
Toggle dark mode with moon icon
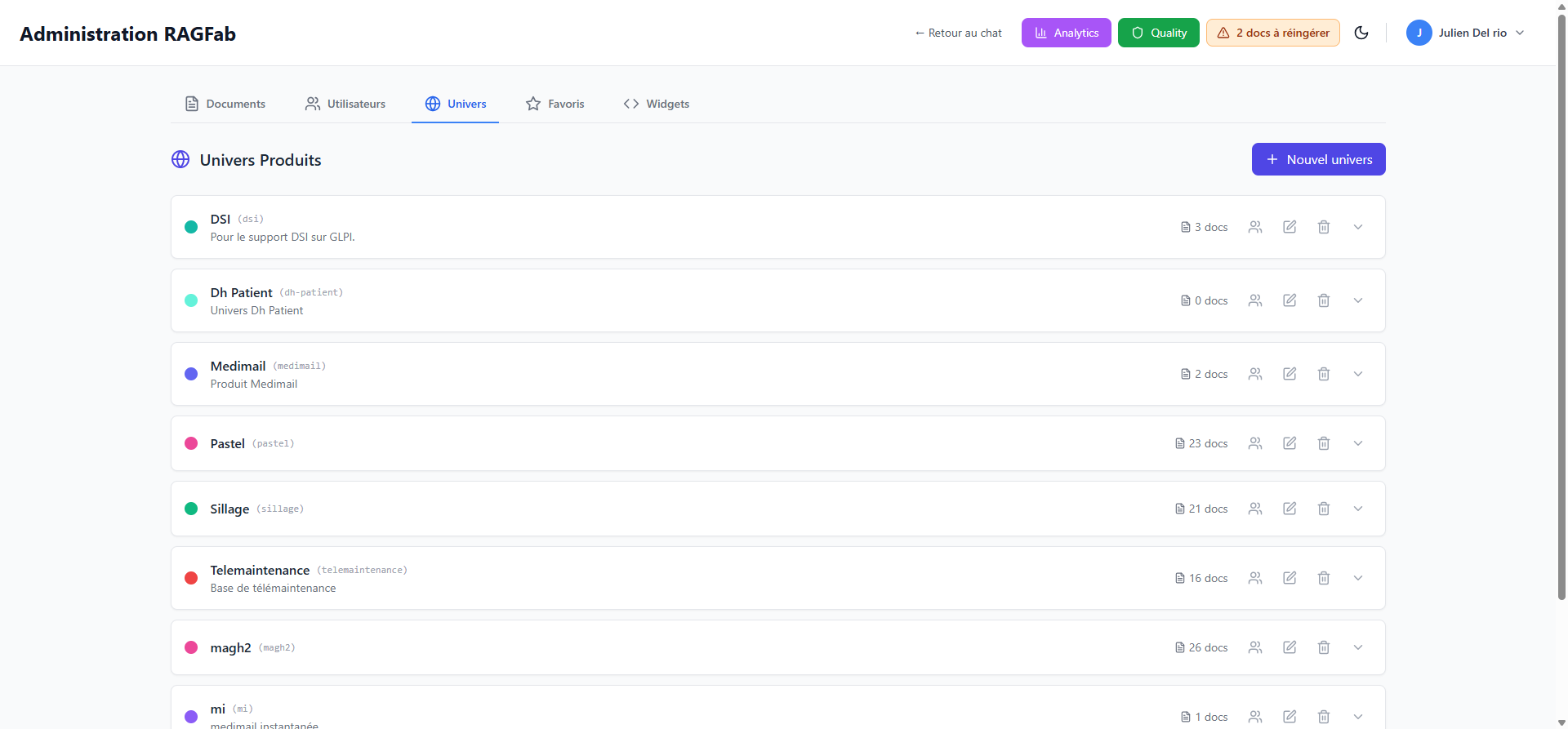click(x=1361, y=33)
